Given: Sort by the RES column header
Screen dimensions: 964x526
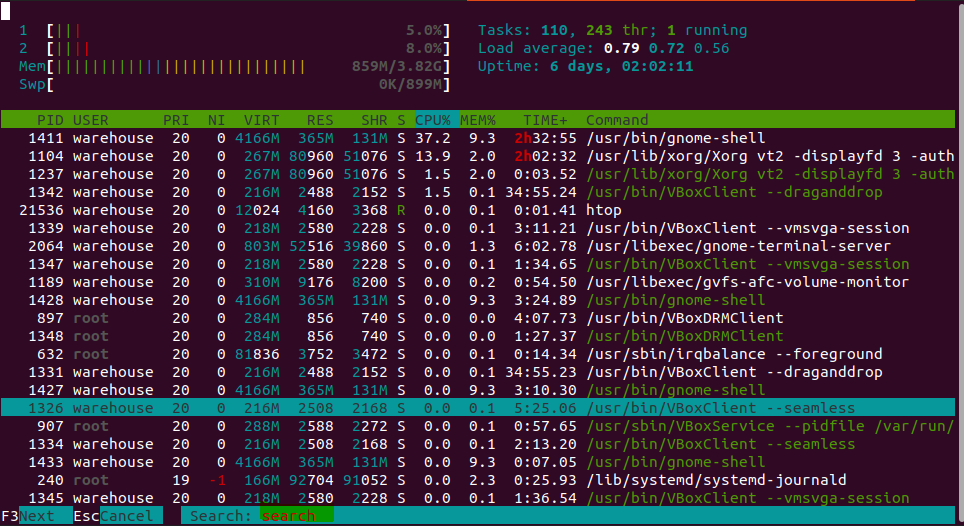Looking at the screenshot, I should pyautogui.click(x=320, y=120).
